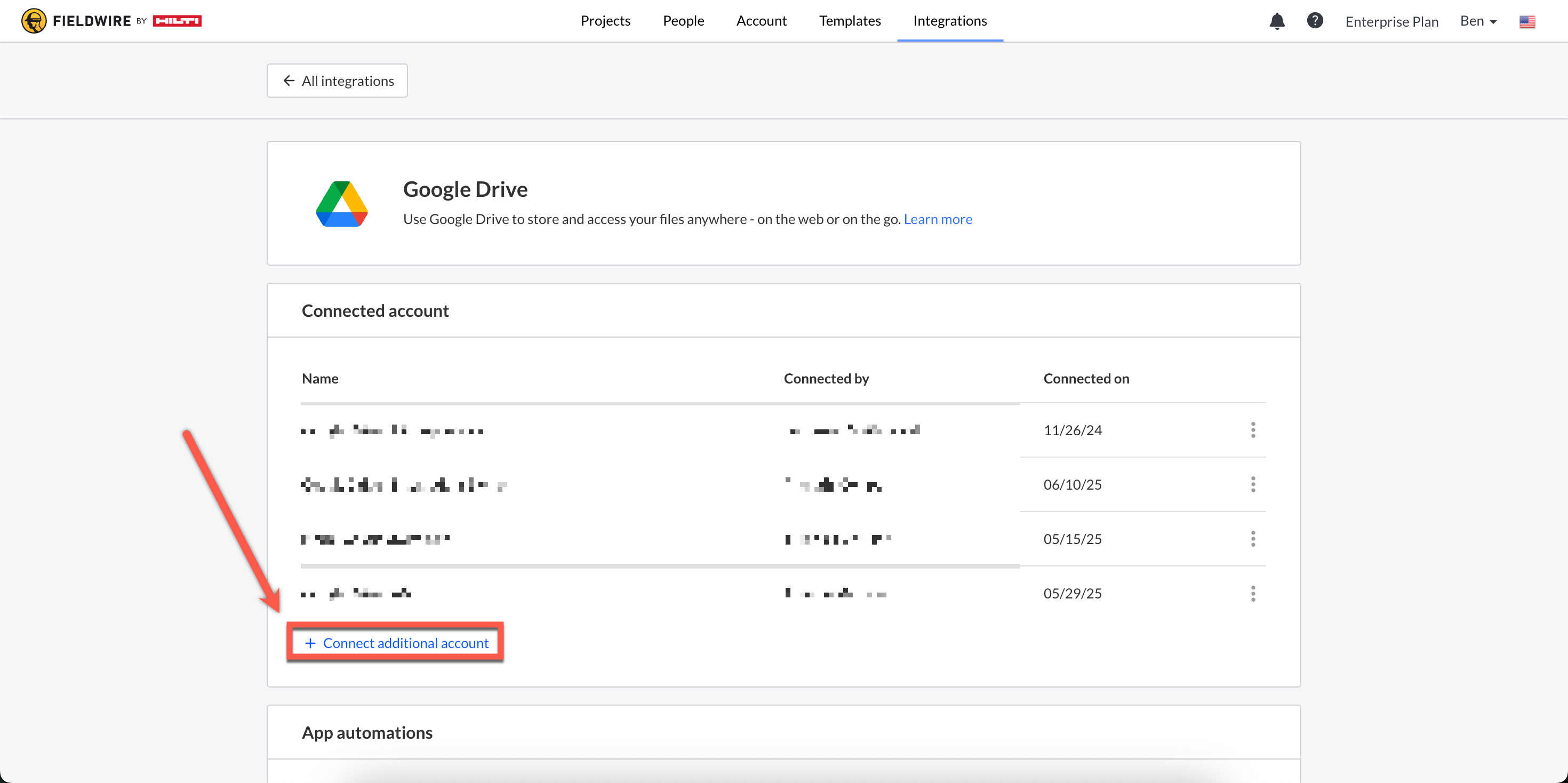Click the US flag language icon
Screen dimensions: 1568x783
click(1526, 22)
